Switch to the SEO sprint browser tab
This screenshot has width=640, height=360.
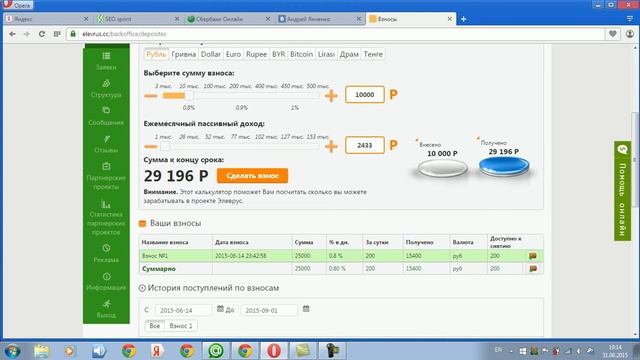(x=137, y=19)
